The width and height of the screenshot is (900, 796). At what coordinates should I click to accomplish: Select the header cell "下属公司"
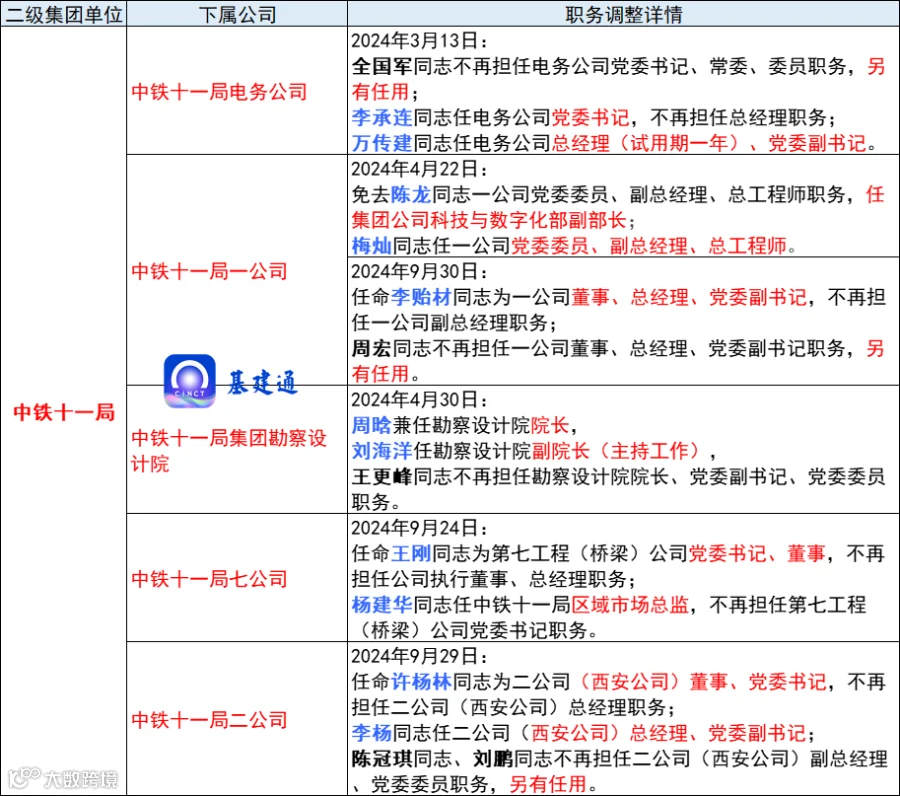236,14
